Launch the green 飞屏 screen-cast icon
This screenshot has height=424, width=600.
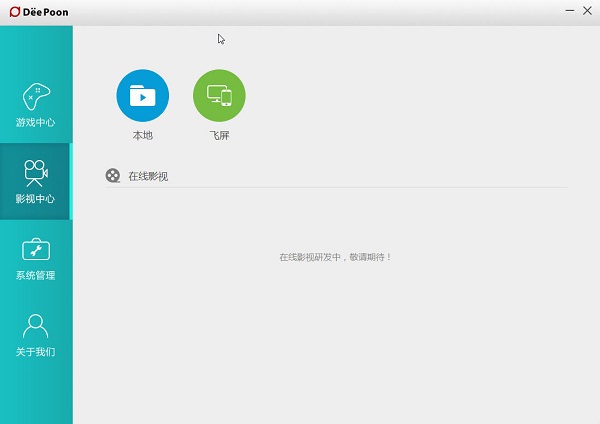[219, 95]
